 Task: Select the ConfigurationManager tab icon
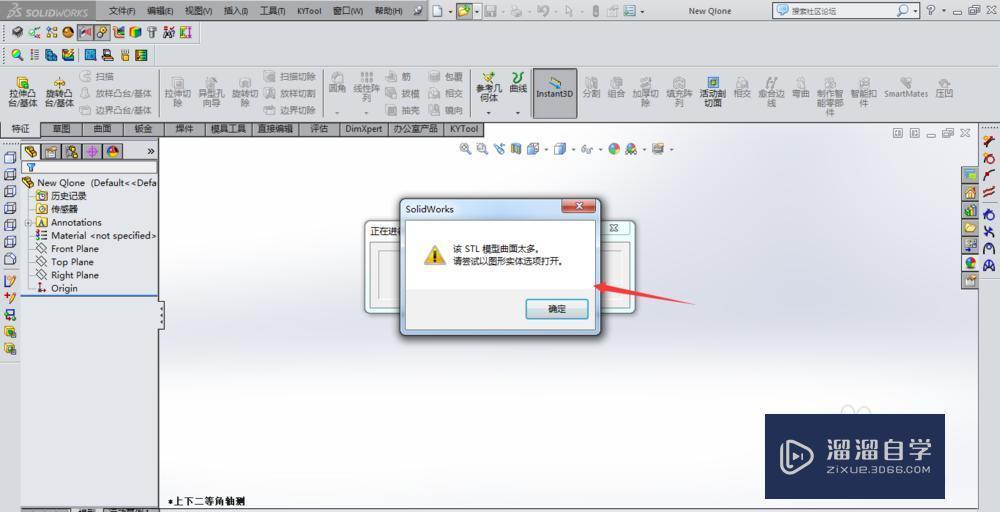[71, 151]
